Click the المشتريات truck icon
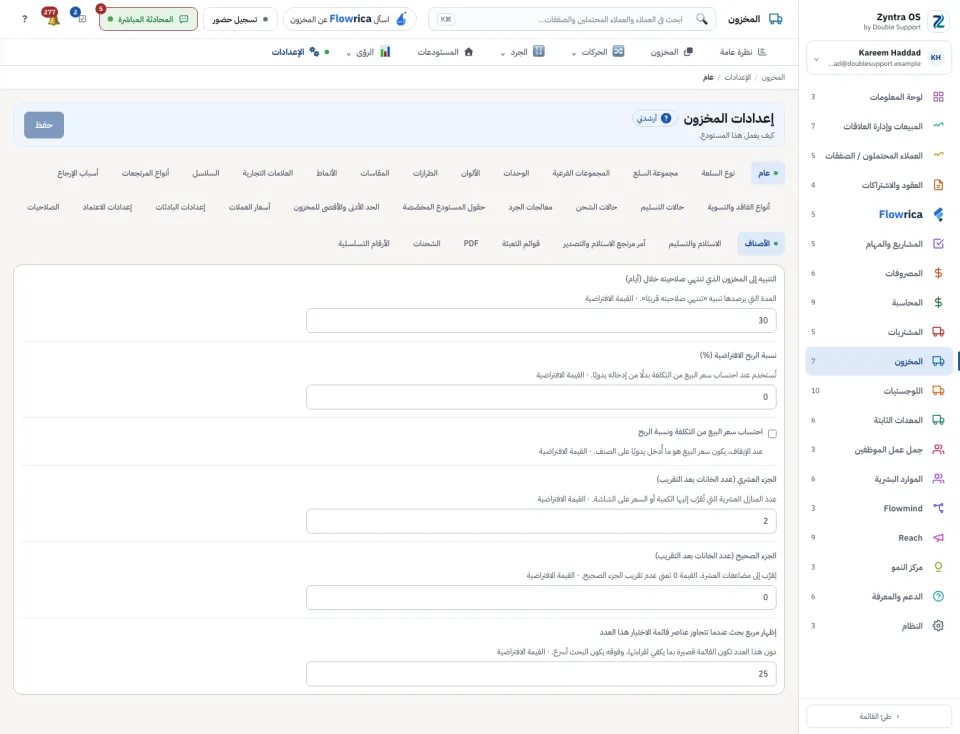The width and height of the screenshot is (960, 734). tap(938, 332)
